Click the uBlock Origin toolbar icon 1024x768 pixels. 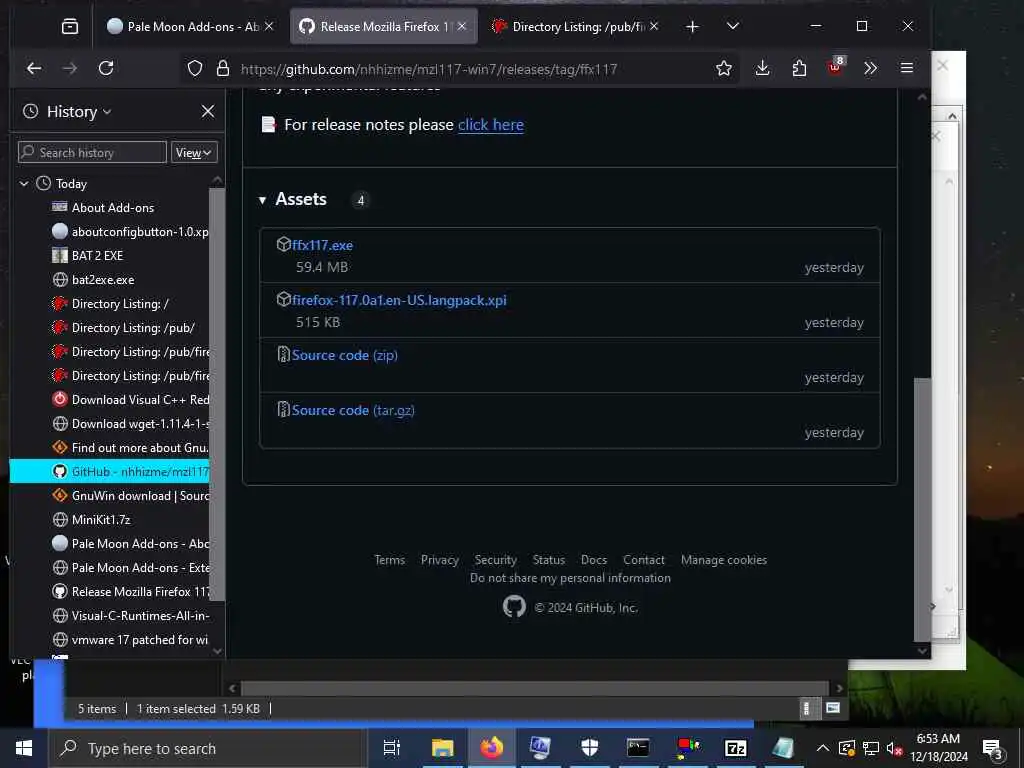(x=835, y=67)
